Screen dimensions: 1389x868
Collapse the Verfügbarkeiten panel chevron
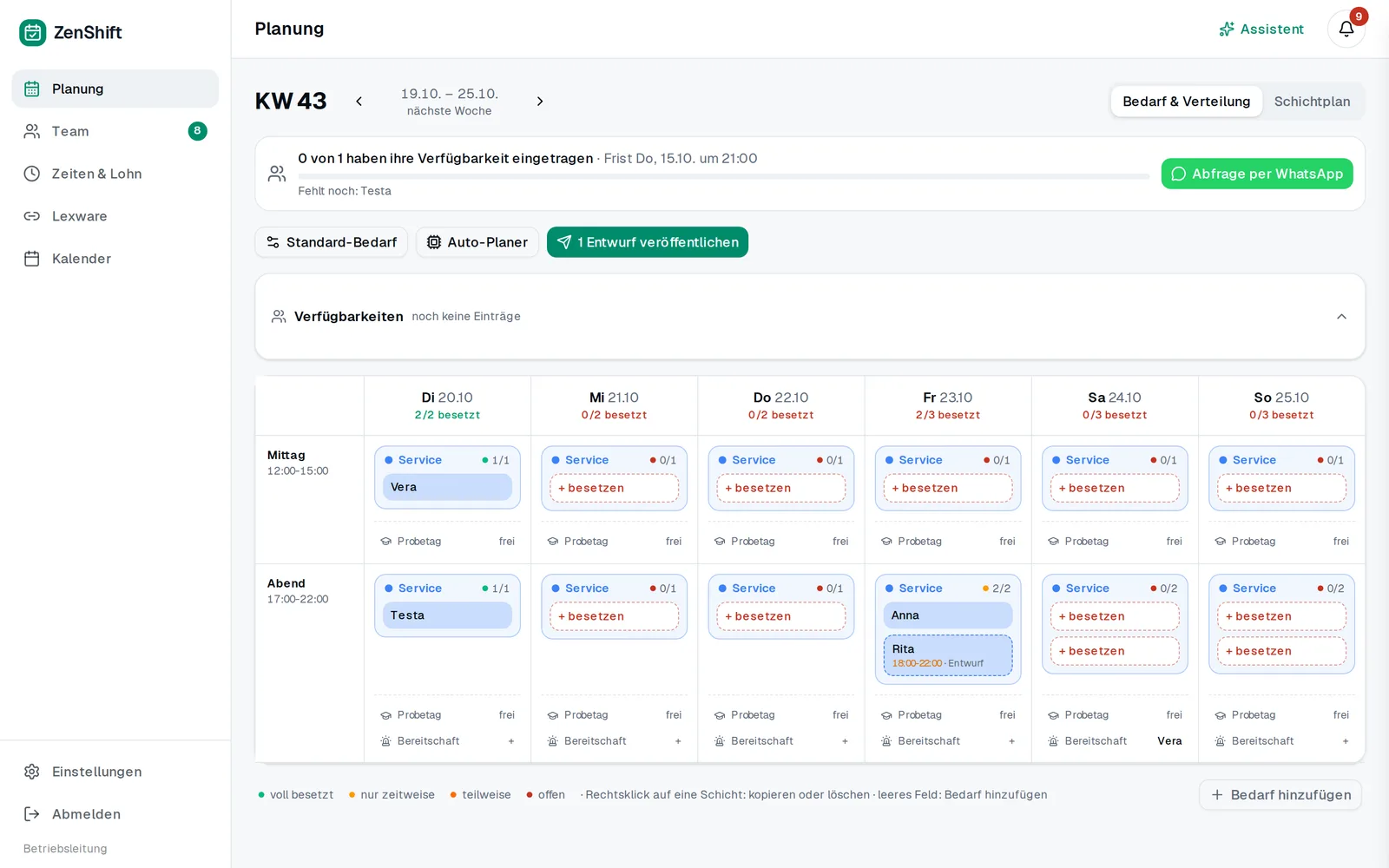(1341, 317)
